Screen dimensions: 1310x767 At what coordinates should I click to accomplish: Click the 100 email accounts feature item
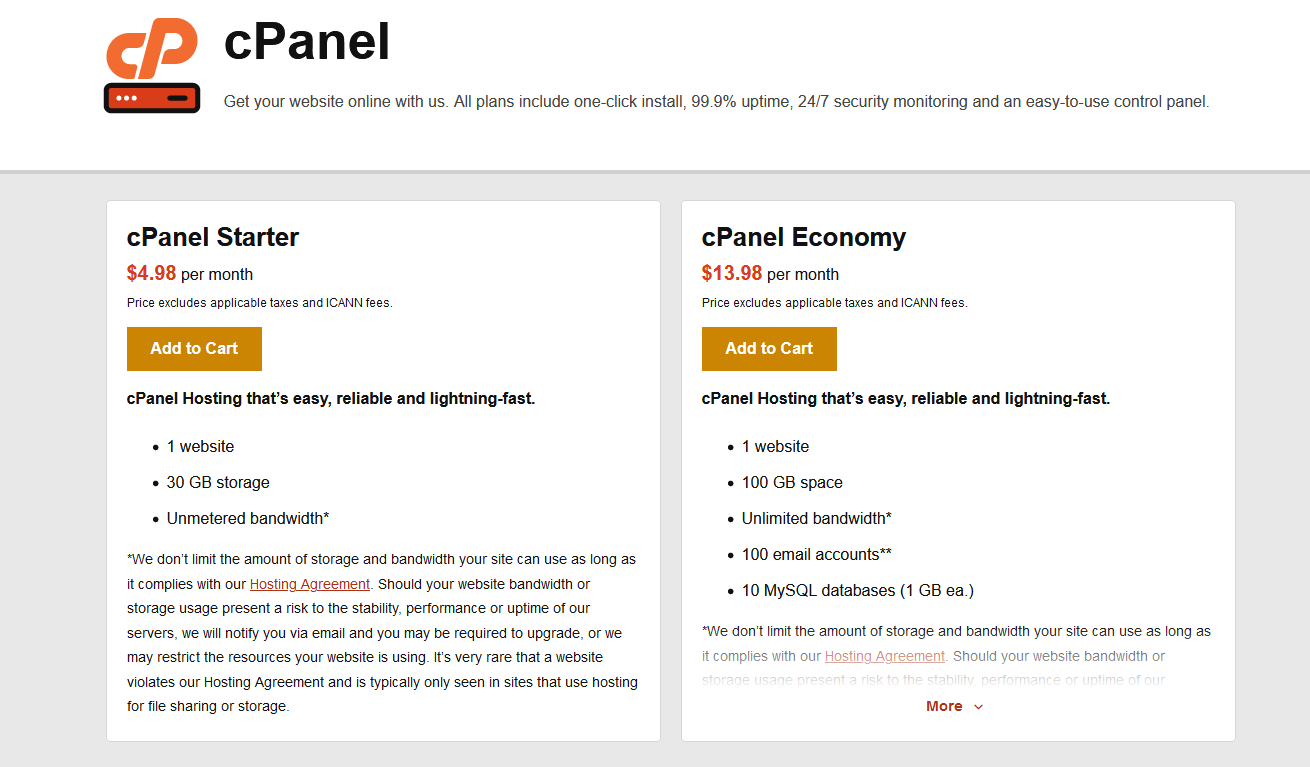point(817,554)
